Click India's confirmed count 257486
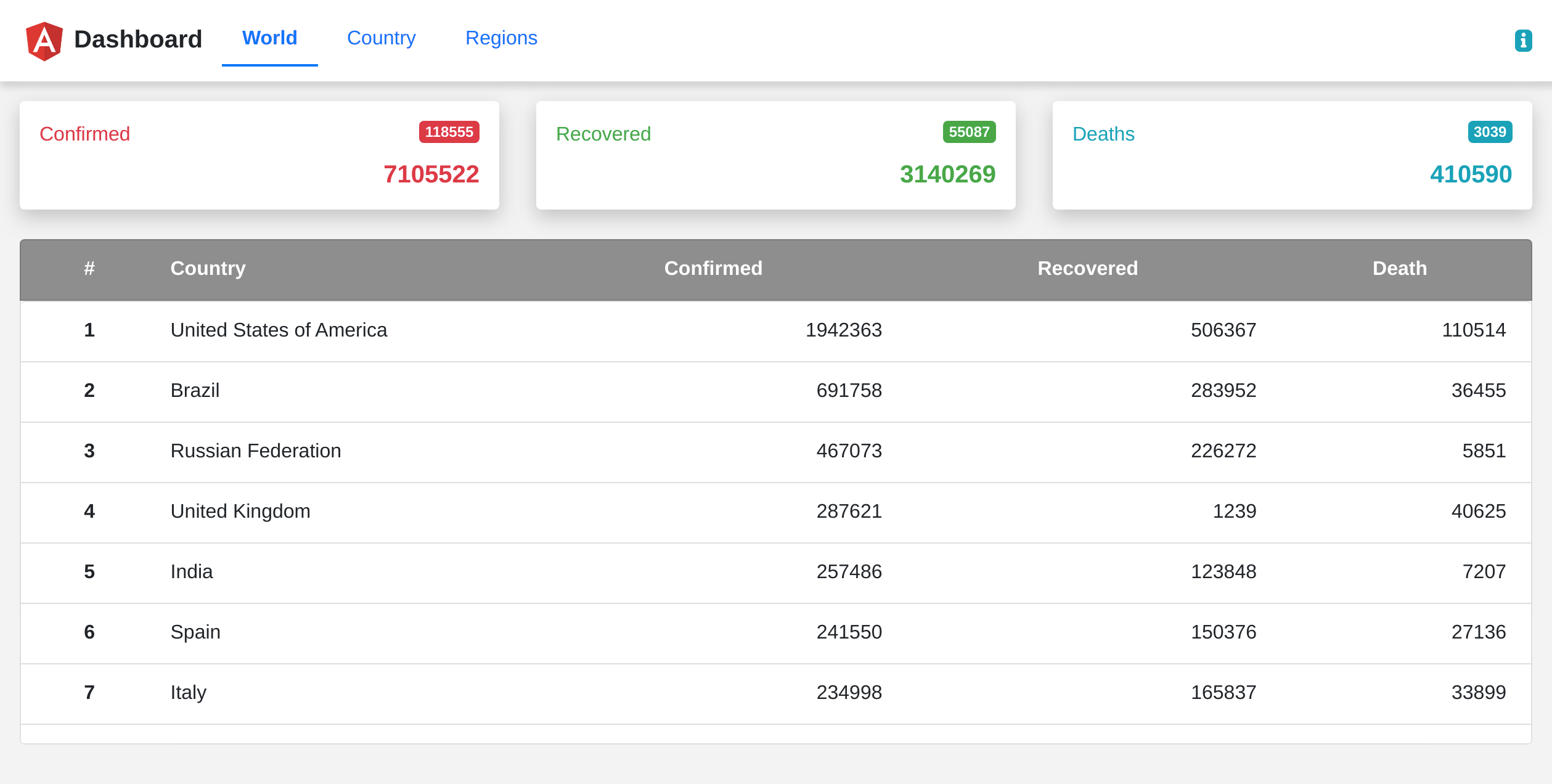 tap(849, 572)
